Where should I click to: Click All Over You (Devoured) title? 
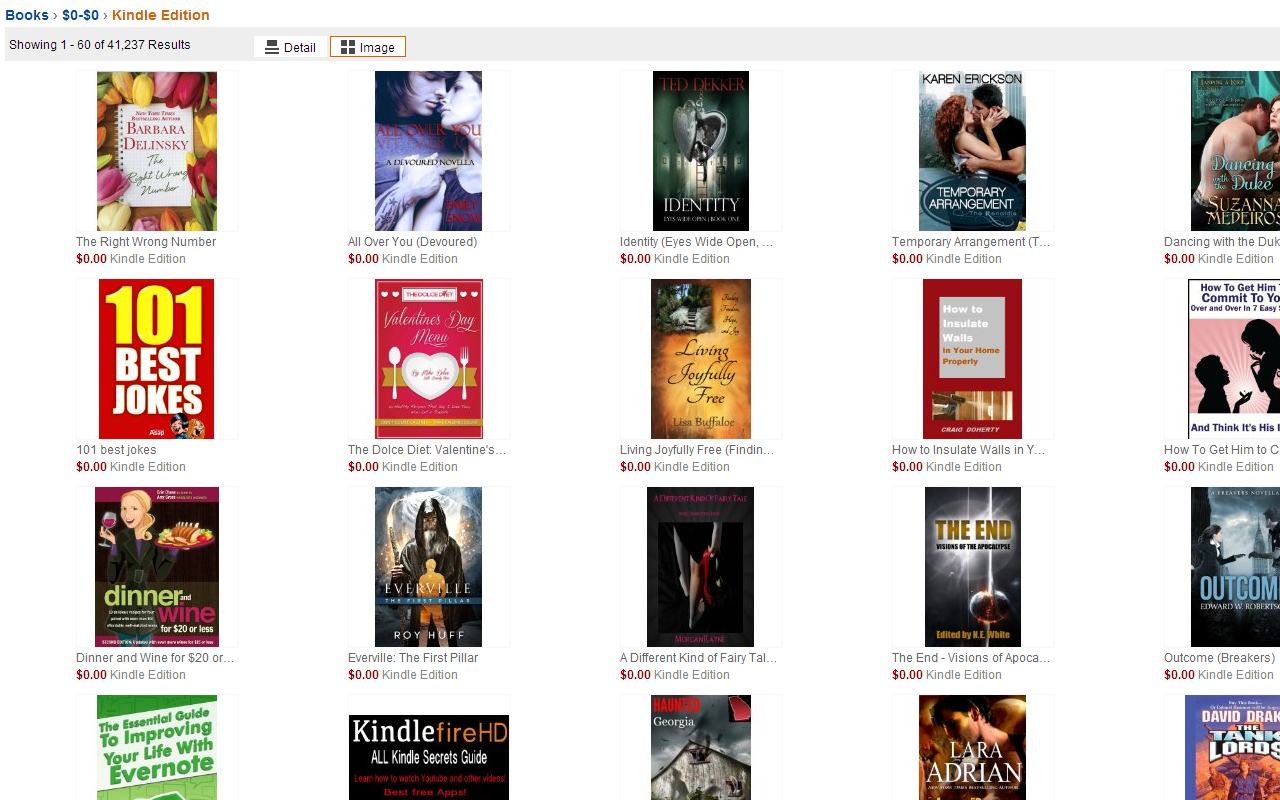(x=412, y=242)
